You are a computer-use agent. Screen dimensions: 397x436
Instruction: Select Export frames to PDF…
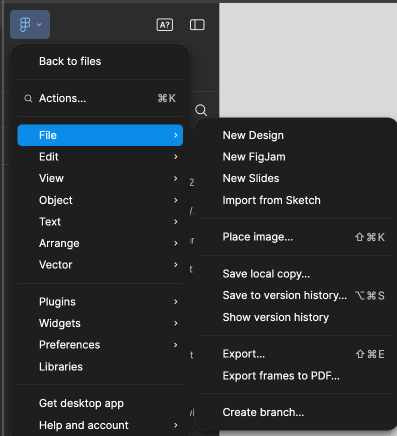click(296, 376)
